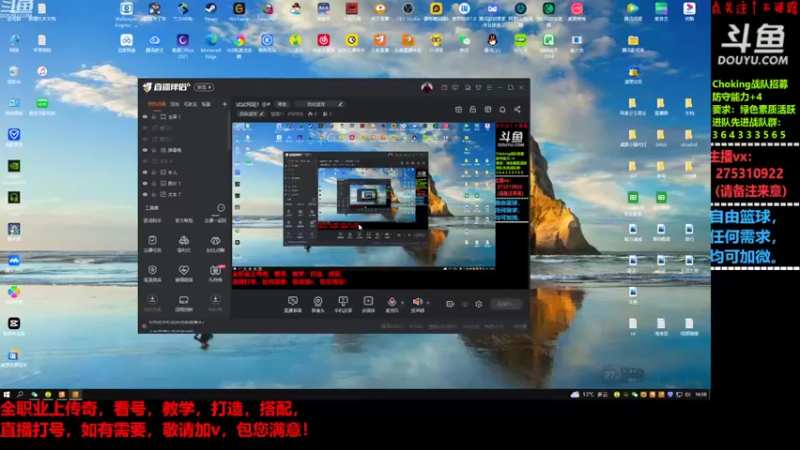
Task: Switch to the fourth scene tab
Action: tap(206, 104)
